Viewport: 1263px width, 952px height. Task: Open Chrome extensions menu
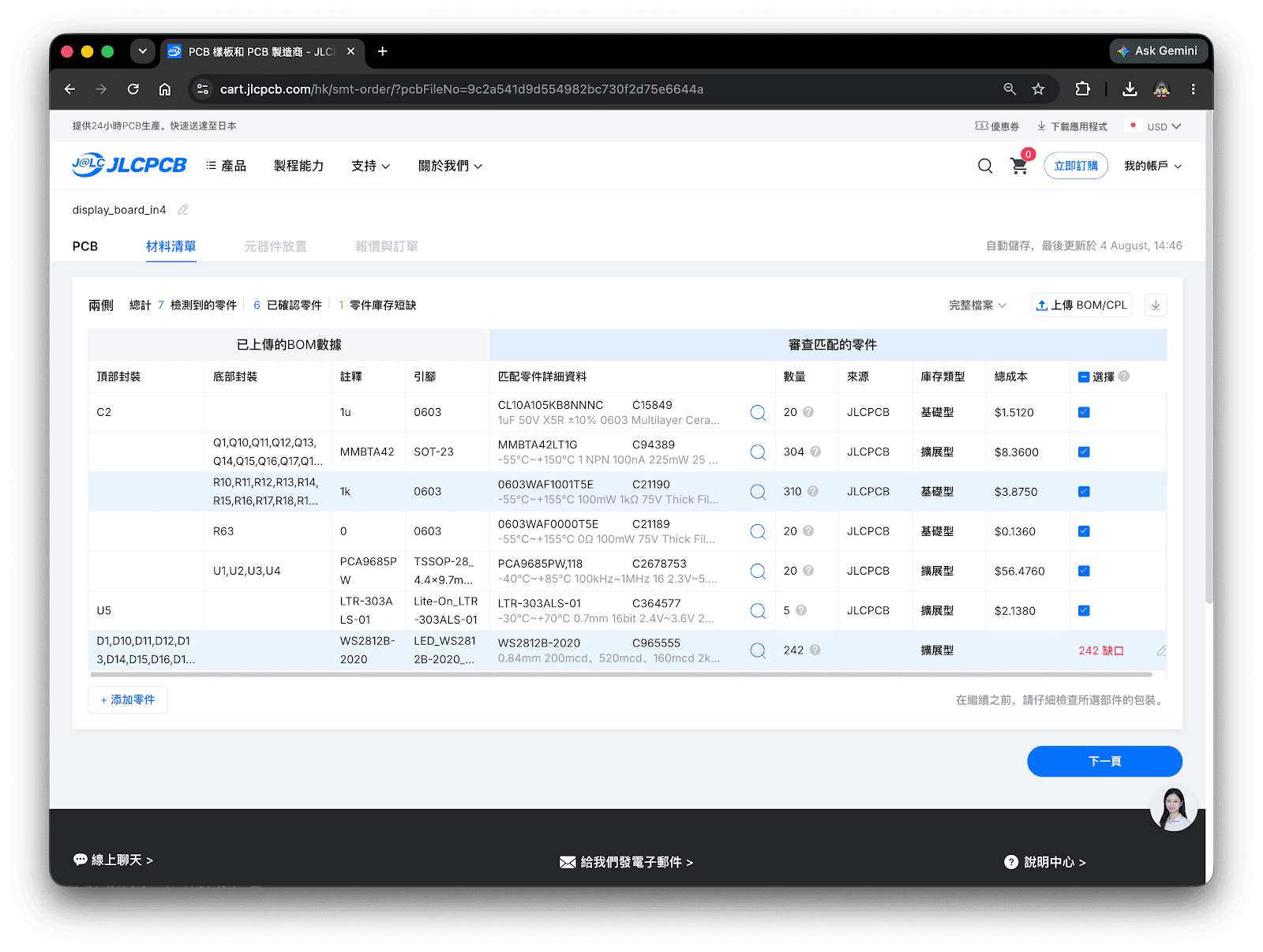[1082, 89]
